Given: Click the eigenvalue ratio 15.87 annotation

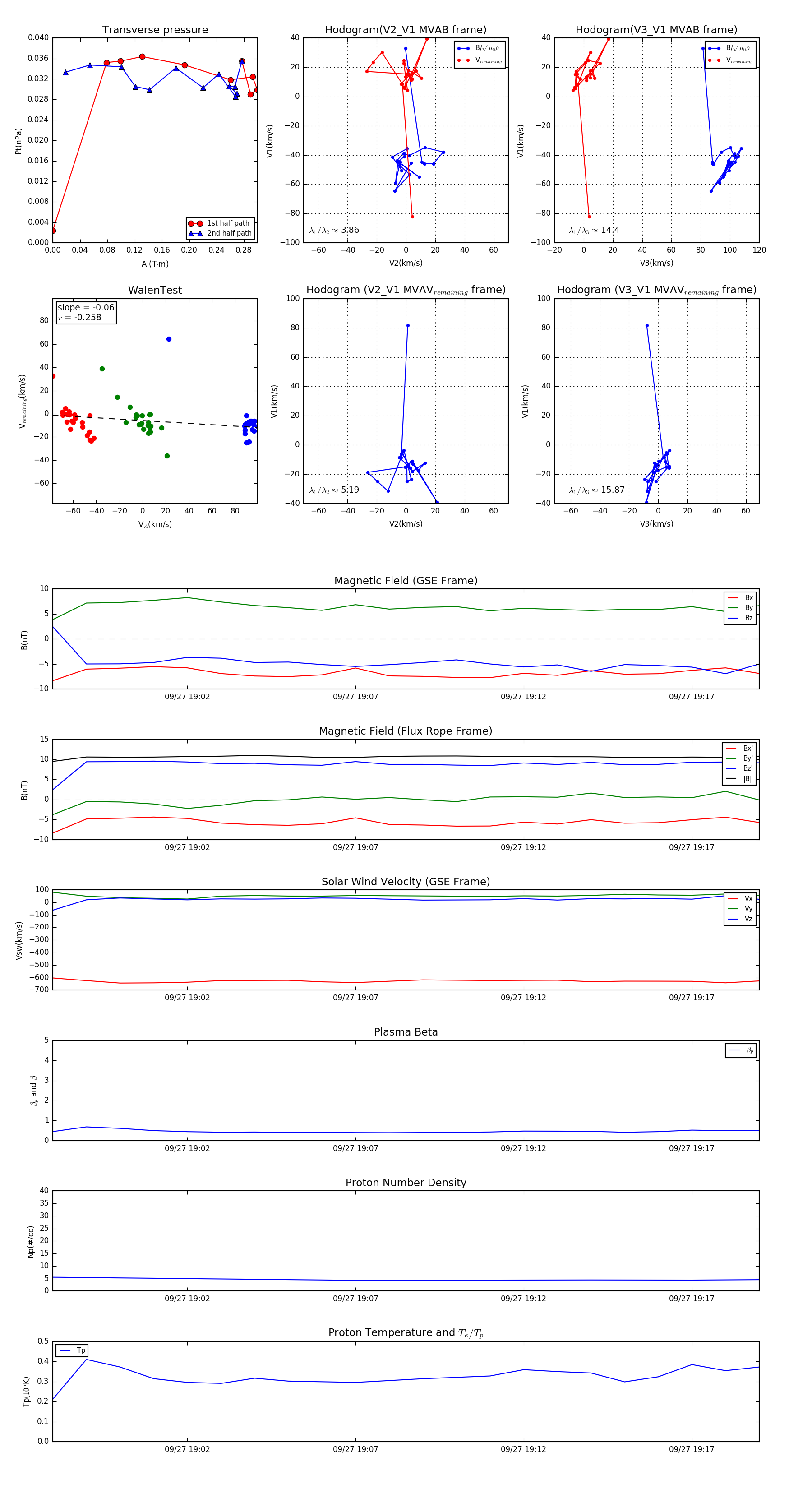Looking at the screenshot, I should [x=596, y=490].
